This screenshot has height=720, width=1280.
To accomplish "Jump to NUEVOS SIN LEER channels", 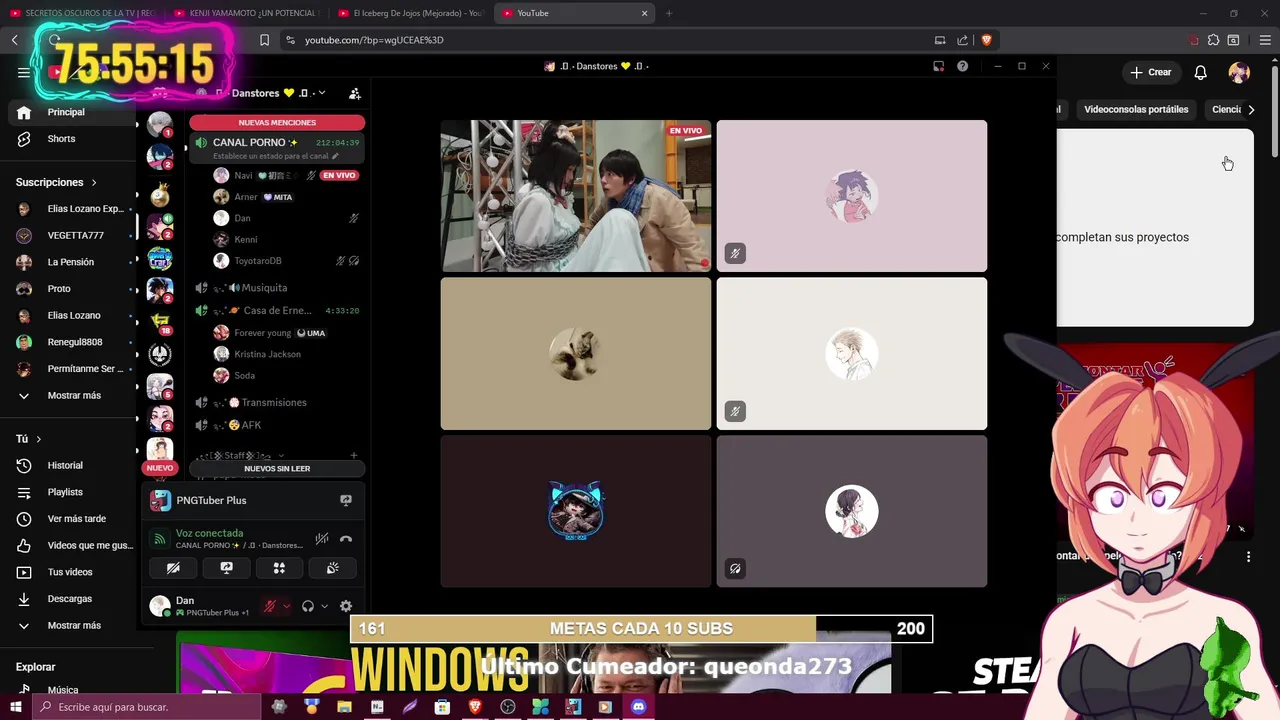I will [x=277, y=468].
